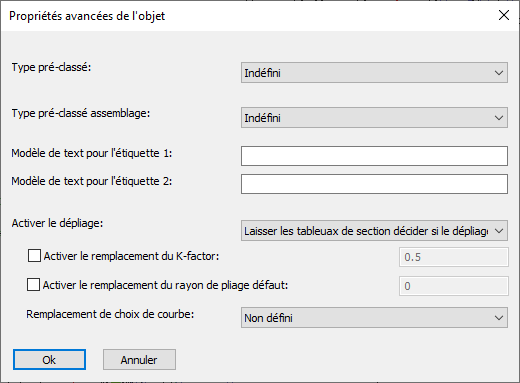Cancel with the Annuler button
520x383 pixels.
coord(139,360)
